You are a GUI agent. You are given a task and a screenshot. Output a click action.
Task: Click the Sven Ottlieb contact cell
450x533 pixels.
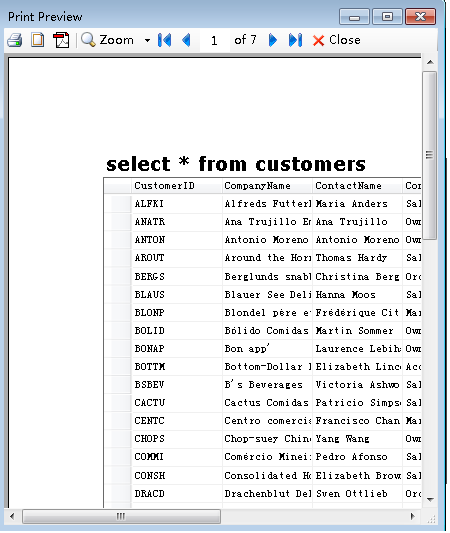(x=357, y=494)
